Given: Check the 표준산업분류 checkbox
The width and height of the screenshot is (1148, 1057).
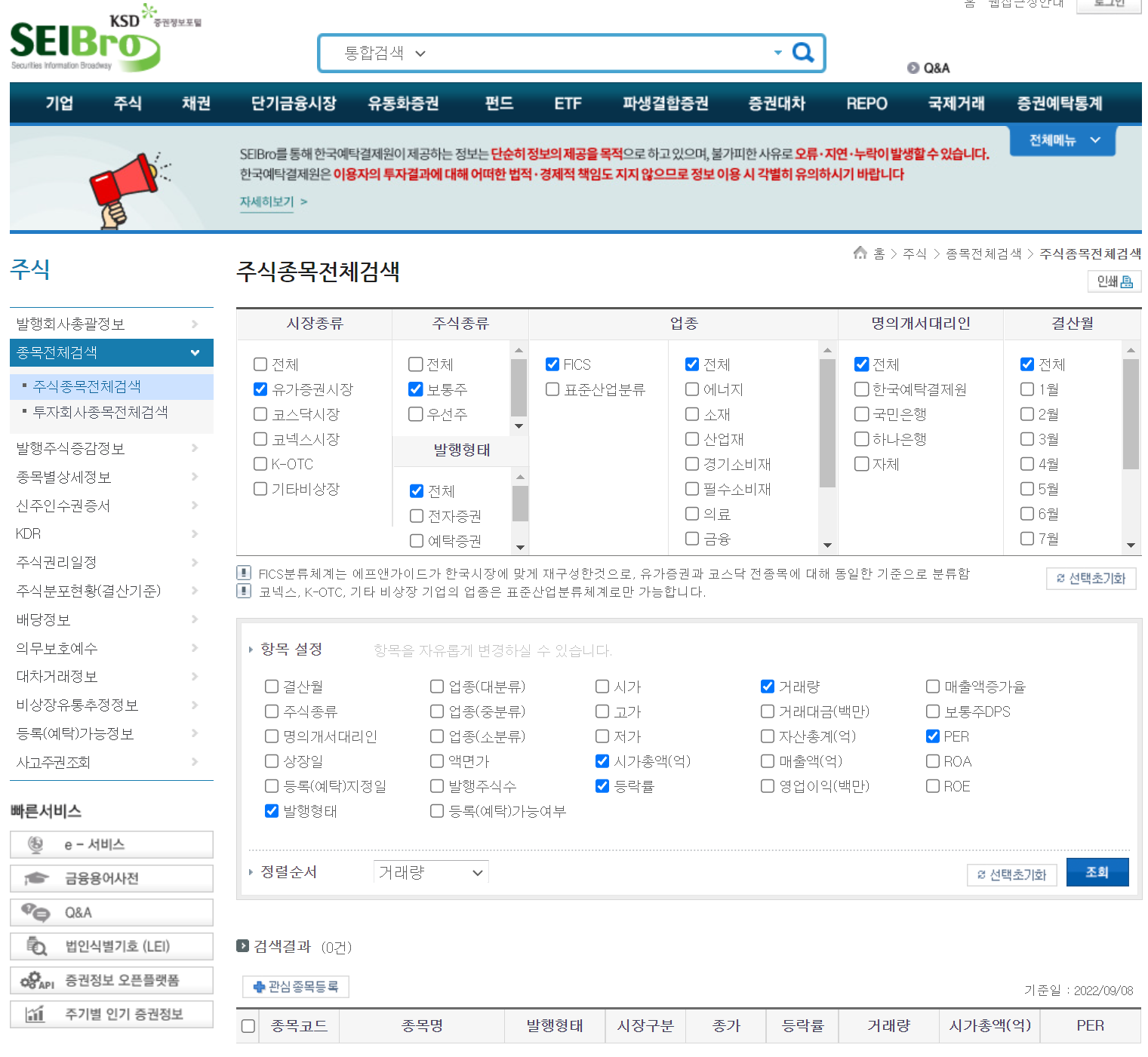Looking at the screenshot, I should click(x=552, y=389).
